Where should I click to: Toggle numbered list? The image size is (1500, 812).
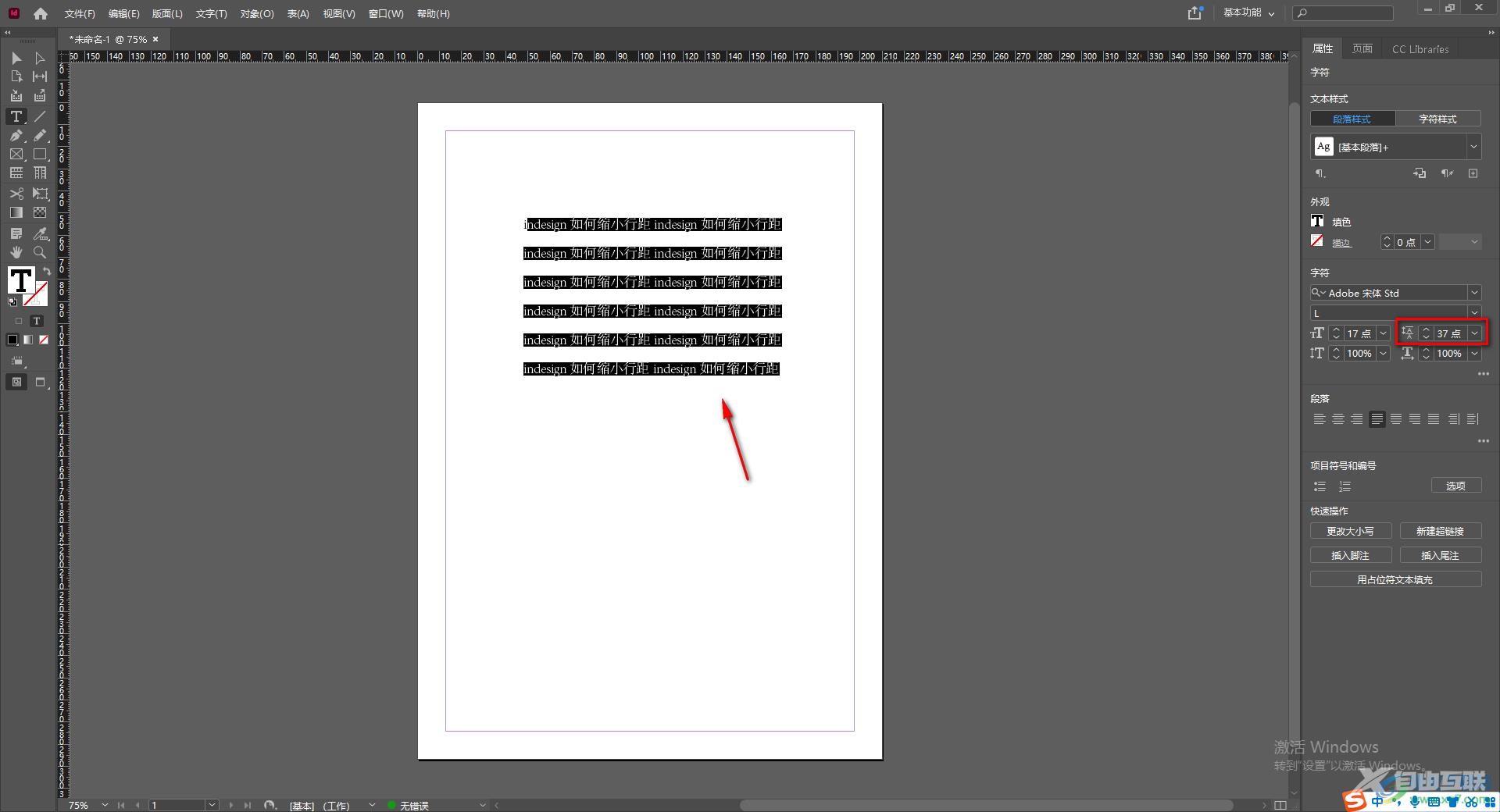[x=1345, y=486]
